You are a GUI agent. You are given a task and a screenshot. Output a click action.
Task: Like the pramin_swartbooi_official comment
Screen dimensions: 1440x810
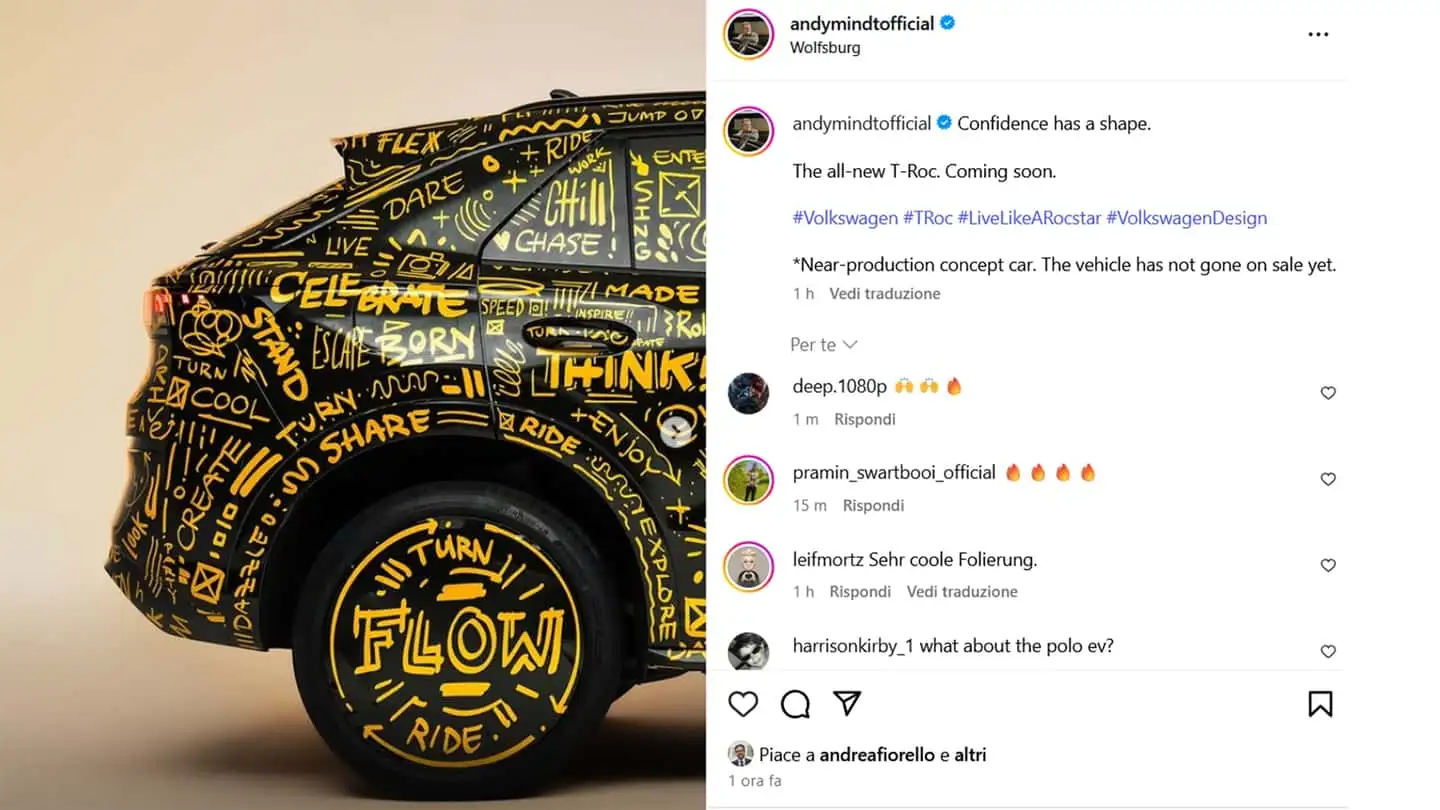coord(1328,479)
